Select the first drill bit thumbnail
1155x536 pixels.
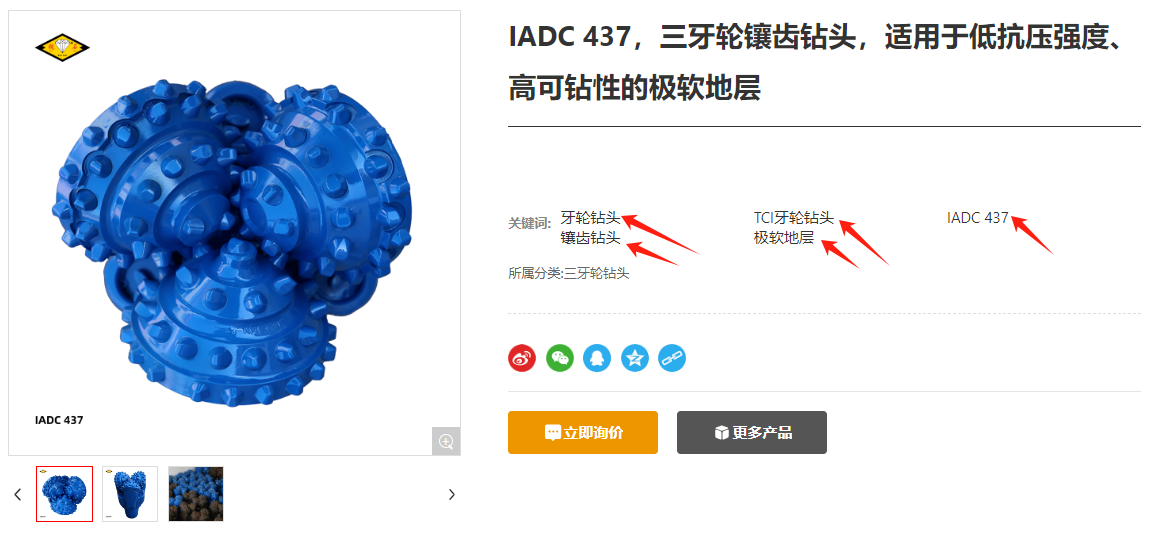click(x=64, y=494)
